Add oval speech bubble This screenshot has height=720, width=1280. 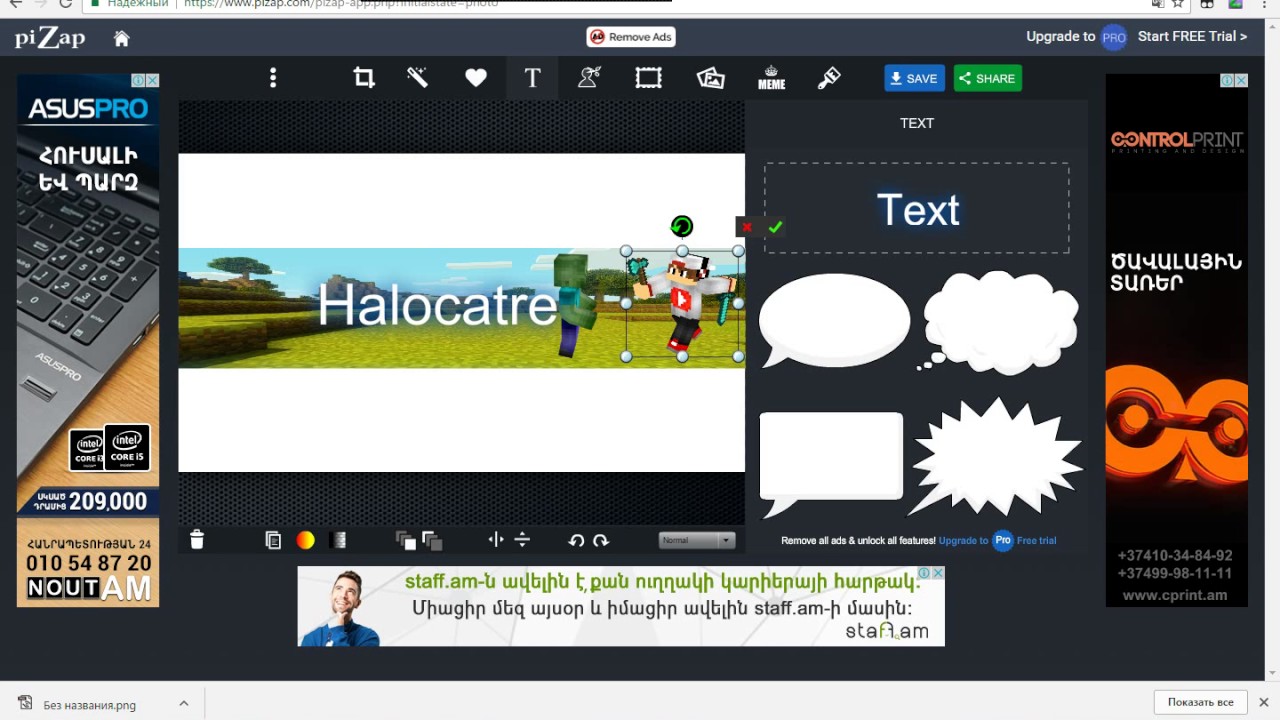[x=834, y=321]
